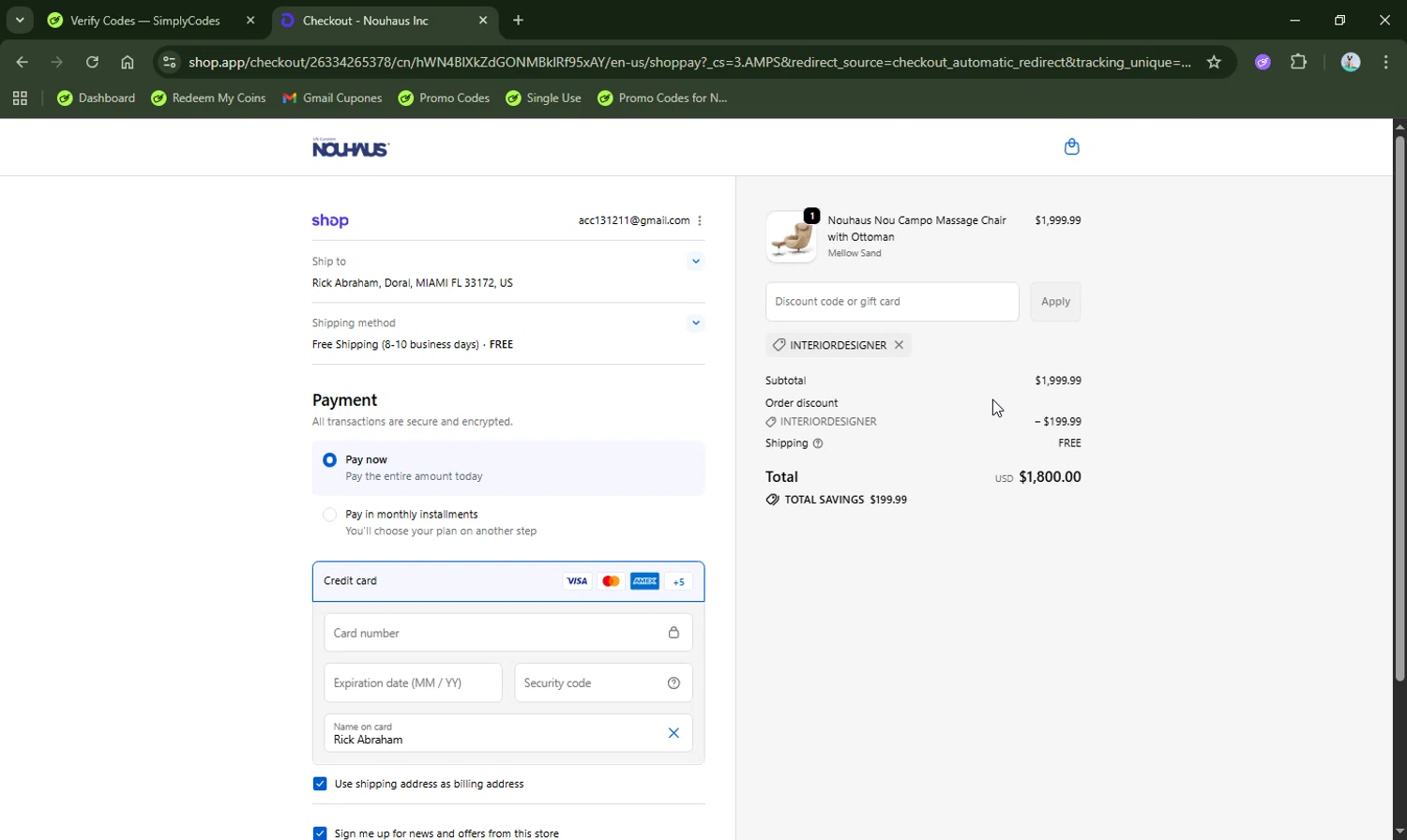Open the Promo Codes for N... bookmark

coord(662,97)
